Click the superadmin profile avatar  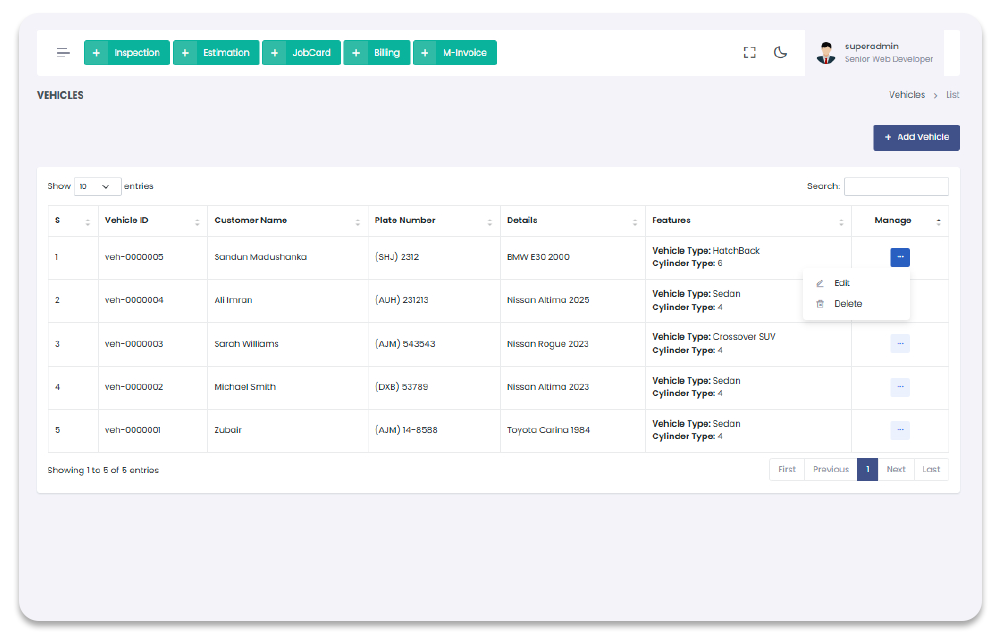click(826, 53)
